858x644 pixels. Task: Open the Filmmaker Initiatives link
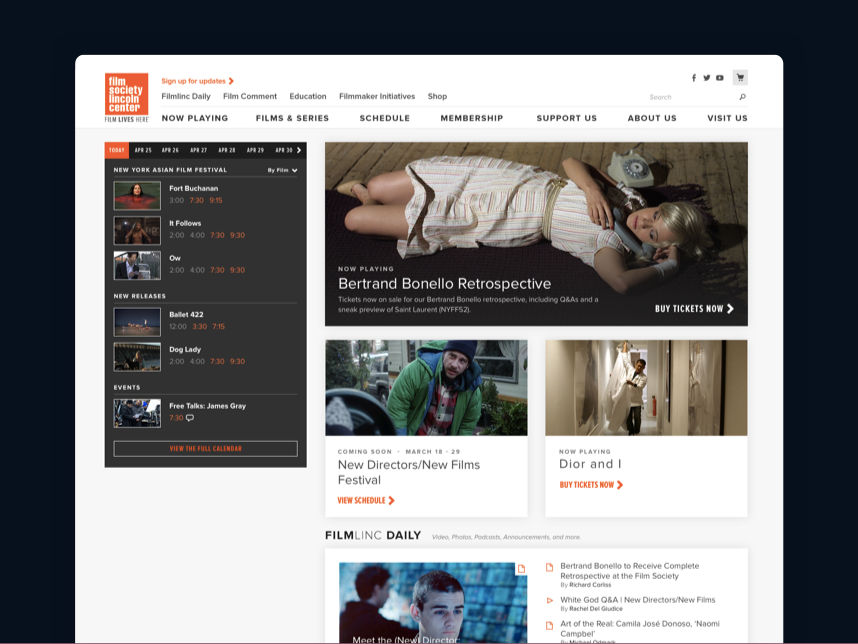pyautogui.click(x=377, y=96)
